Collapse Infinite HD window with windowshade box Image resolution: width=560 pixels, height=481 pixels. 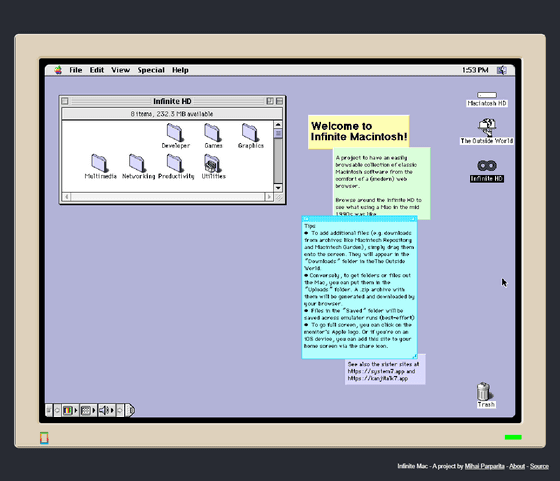[x=279, y=101]
